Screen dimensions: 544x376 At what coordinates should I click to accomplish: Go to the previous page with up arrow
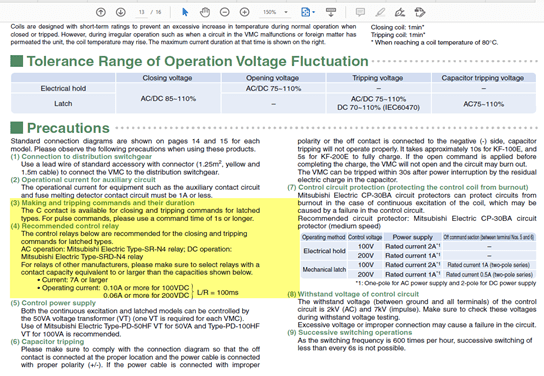point(101,12)
